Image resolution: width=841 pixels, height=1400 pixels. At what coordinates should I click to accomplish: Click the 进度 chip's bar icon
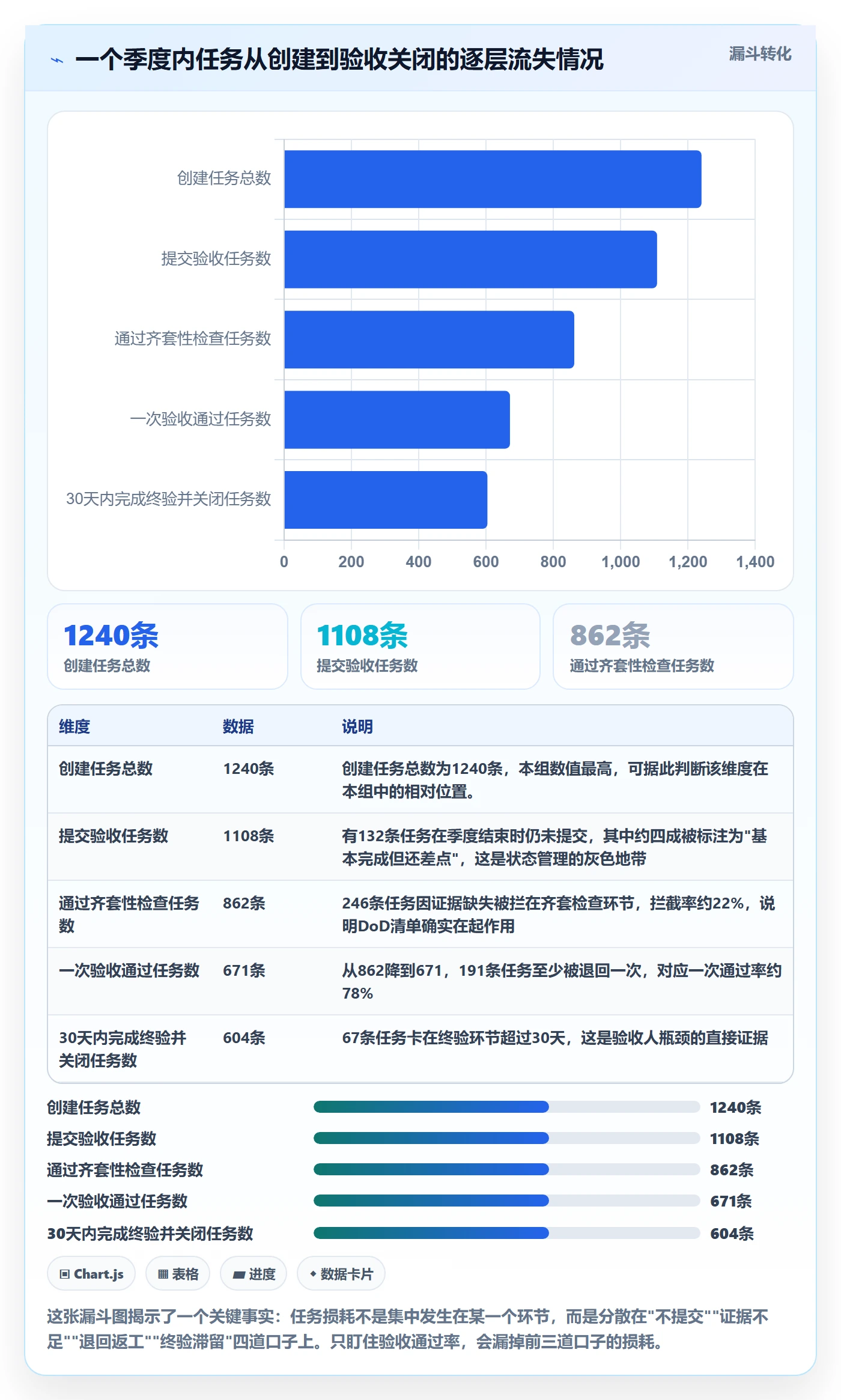tap(239, 1275)
